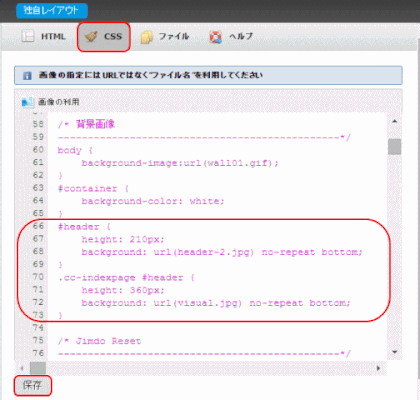Viewport: 420px width, 400px height.
Task: Switch to the CSS tab
Action: [x=103, y=37]
